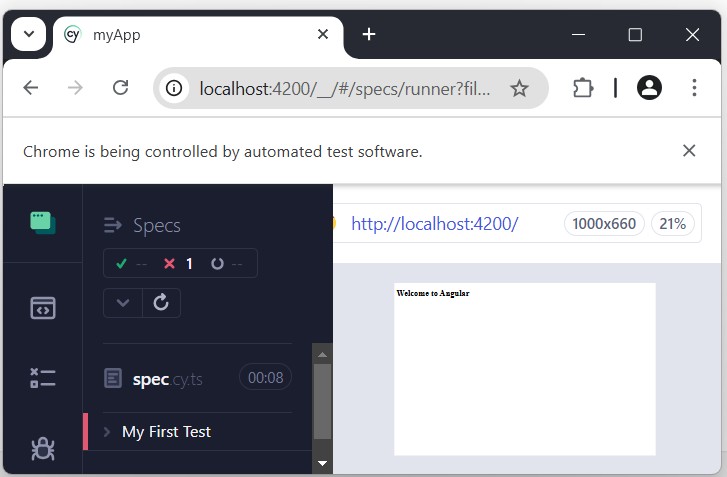
Task: Open the Cypress logo home icon
Action: pyautogui.click(x=43, y=222)
